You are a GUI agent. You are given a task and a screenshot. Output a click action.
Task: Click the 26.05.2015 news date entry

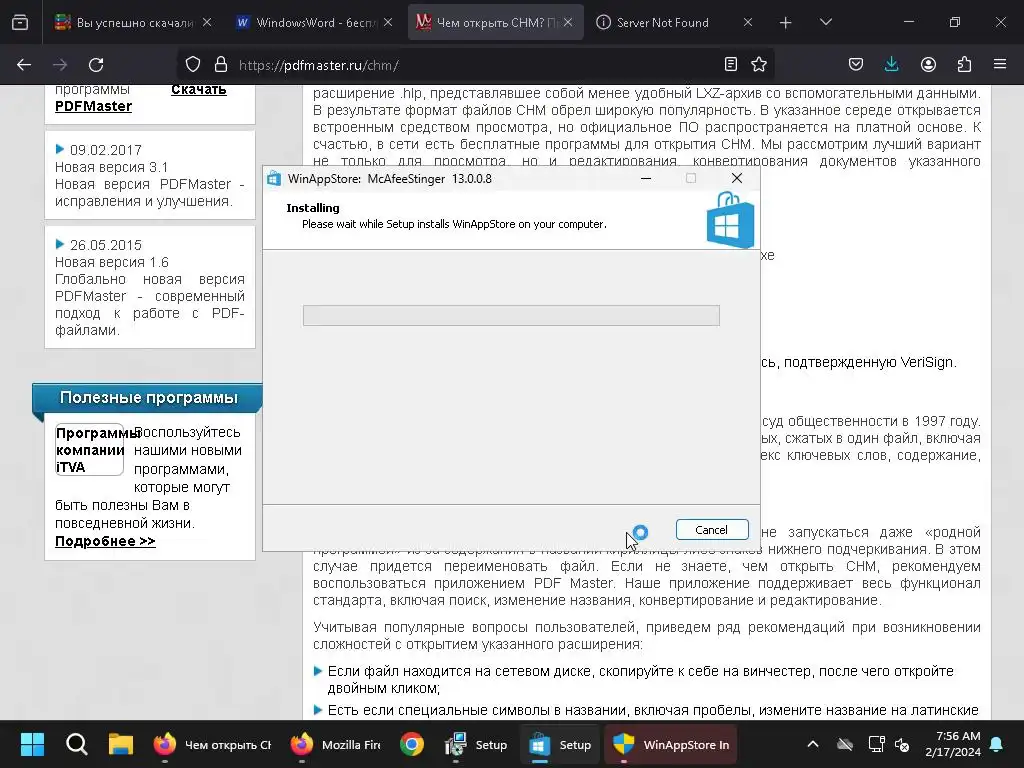[106, 245]
